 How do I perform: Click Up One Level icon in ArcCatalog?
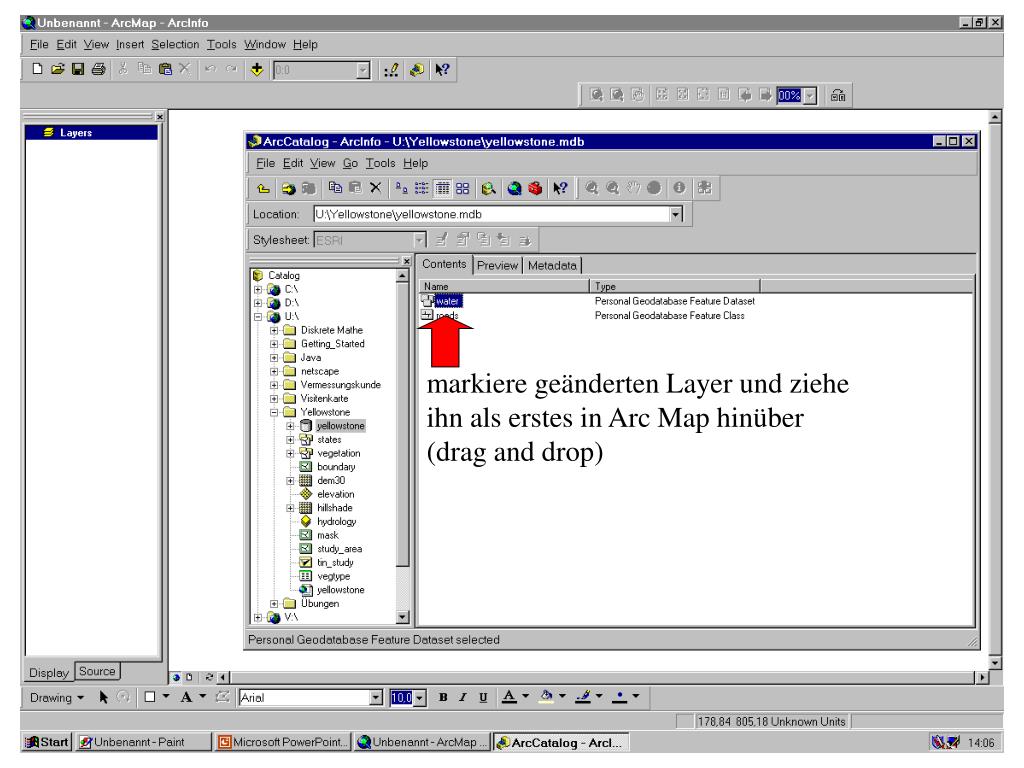click(x=263, y=188)
